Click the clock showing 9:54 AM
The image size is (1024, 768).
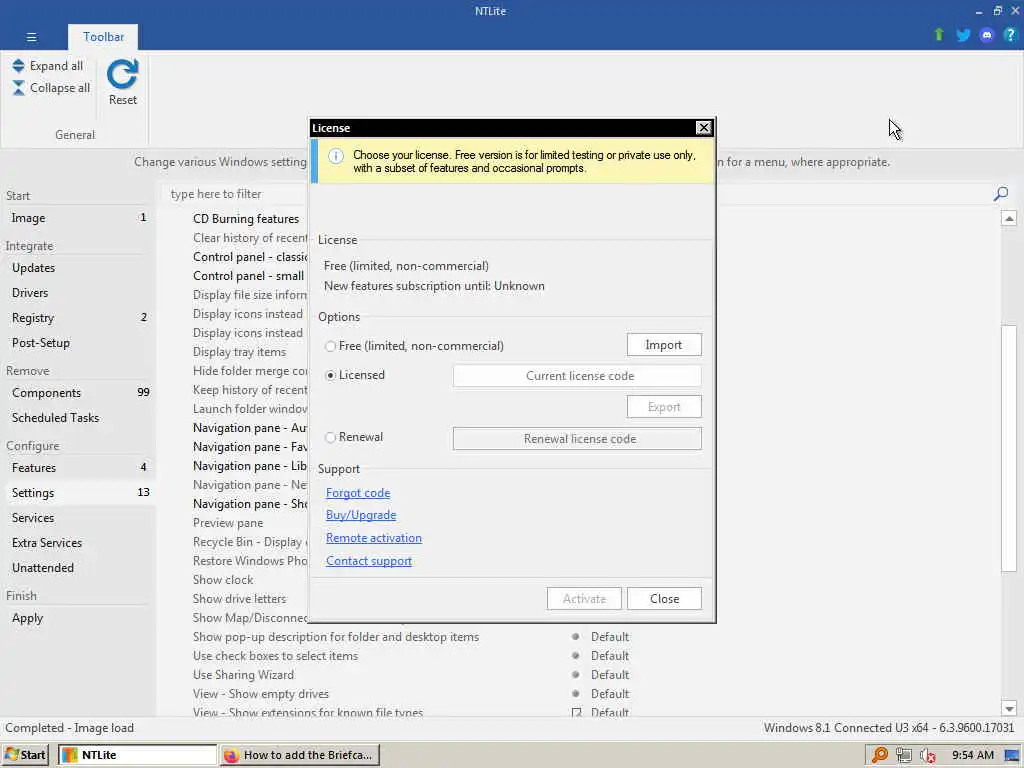[972, 755]
